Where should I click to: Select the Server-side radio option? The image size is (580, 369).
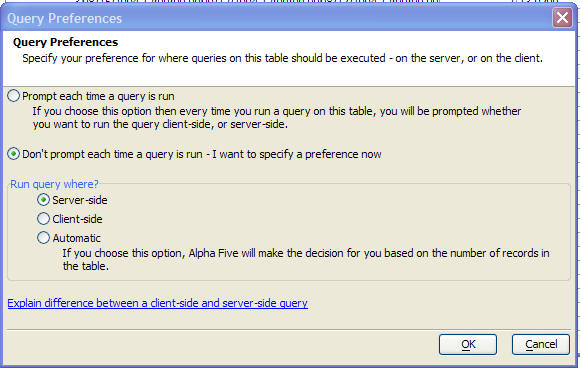point(43,200)
